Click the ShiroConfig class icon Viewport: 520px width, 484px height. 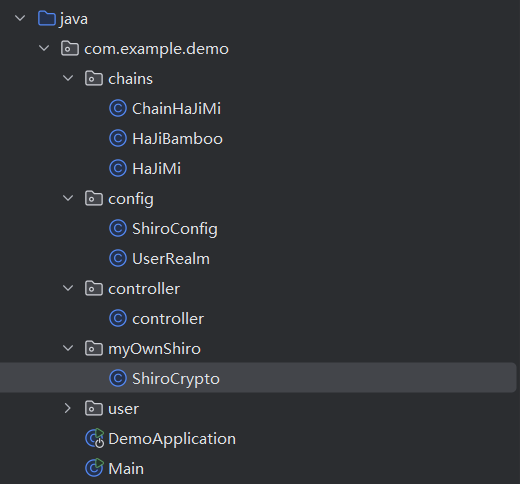tap(118, 228)
